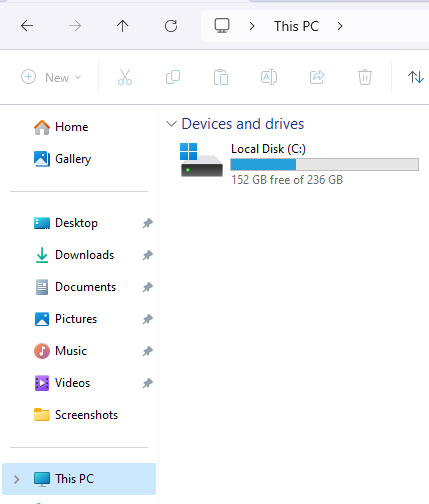Click the Delete trash can icon
The image size is (429, 504).
(365, 77)
